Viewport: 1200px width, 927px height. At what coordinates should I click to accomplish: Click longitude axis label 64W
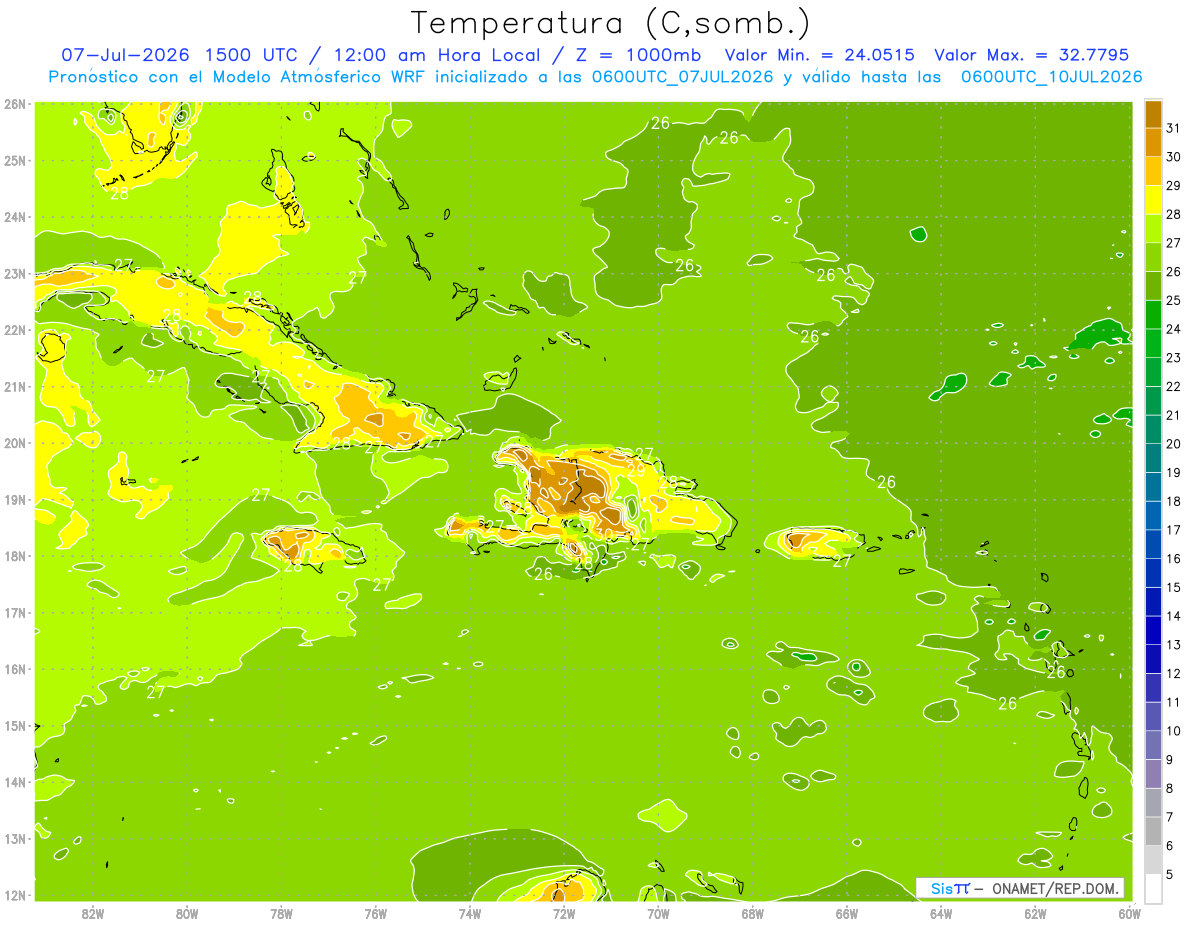(x=941, y=913)
